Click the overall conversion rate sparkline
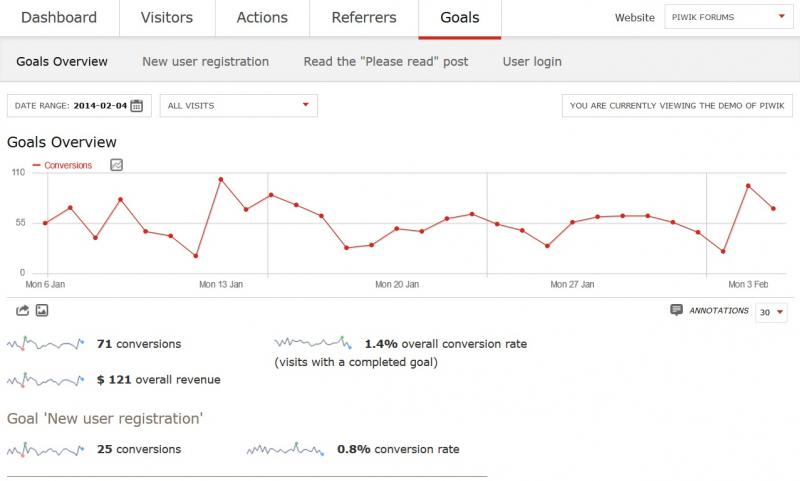The width and height of the screenshot is (800, 481). point(313,343)
